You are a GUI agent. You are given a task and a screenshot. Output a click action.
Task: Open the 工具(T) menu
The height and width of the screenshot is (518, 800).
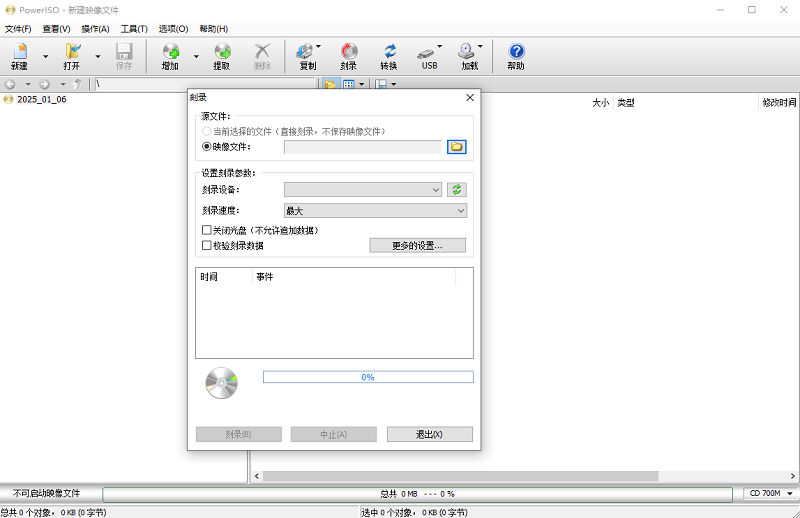[x=134, y=29]
